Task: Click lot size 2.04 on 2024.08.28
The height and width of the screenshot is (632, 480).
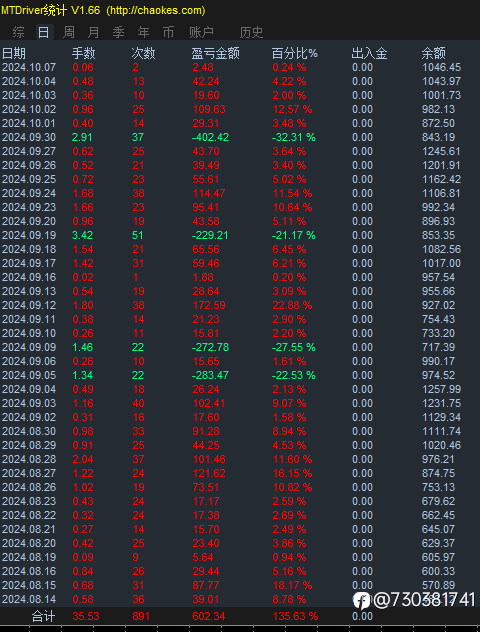Action: click(x=83, y=459)
